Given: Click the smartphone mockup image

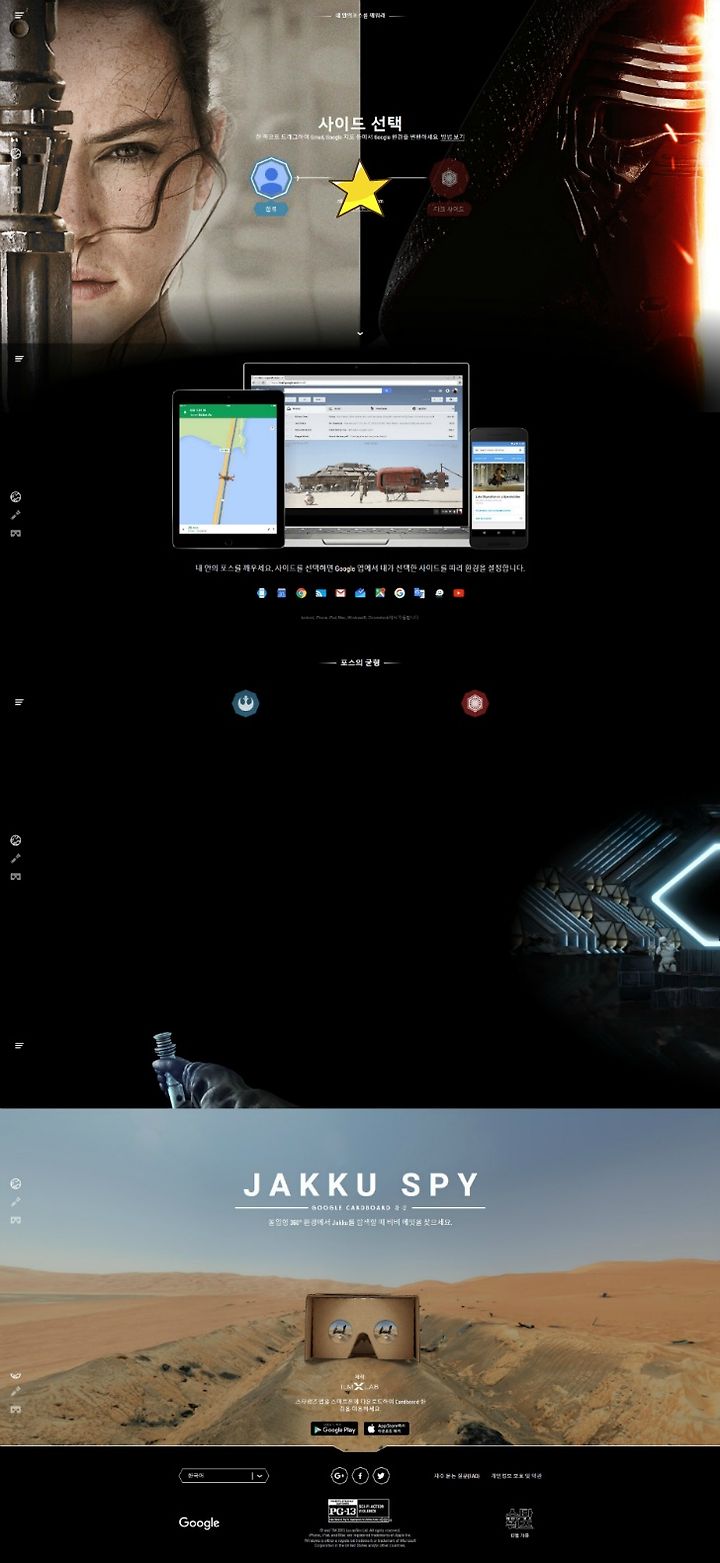Looking at the screenshot, I should 498,488.
